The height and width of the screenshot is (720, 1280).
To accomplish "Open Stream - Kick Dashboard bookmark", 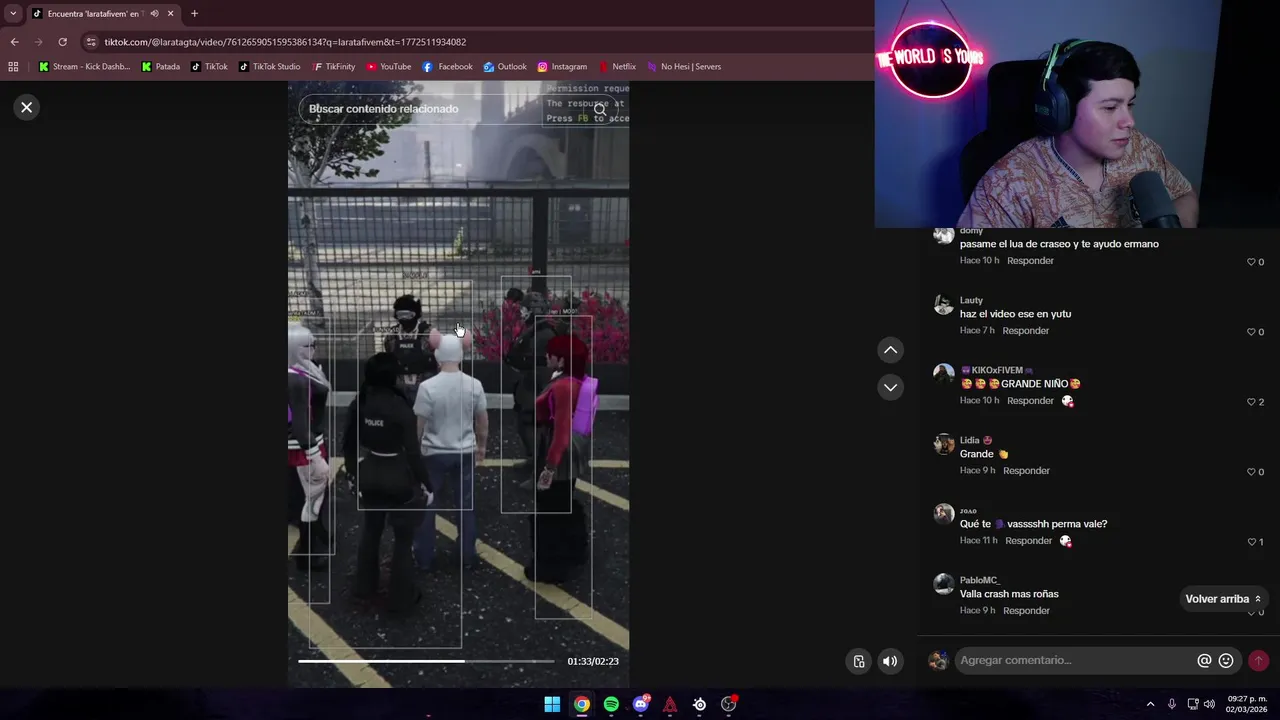I will pos(84,67).
